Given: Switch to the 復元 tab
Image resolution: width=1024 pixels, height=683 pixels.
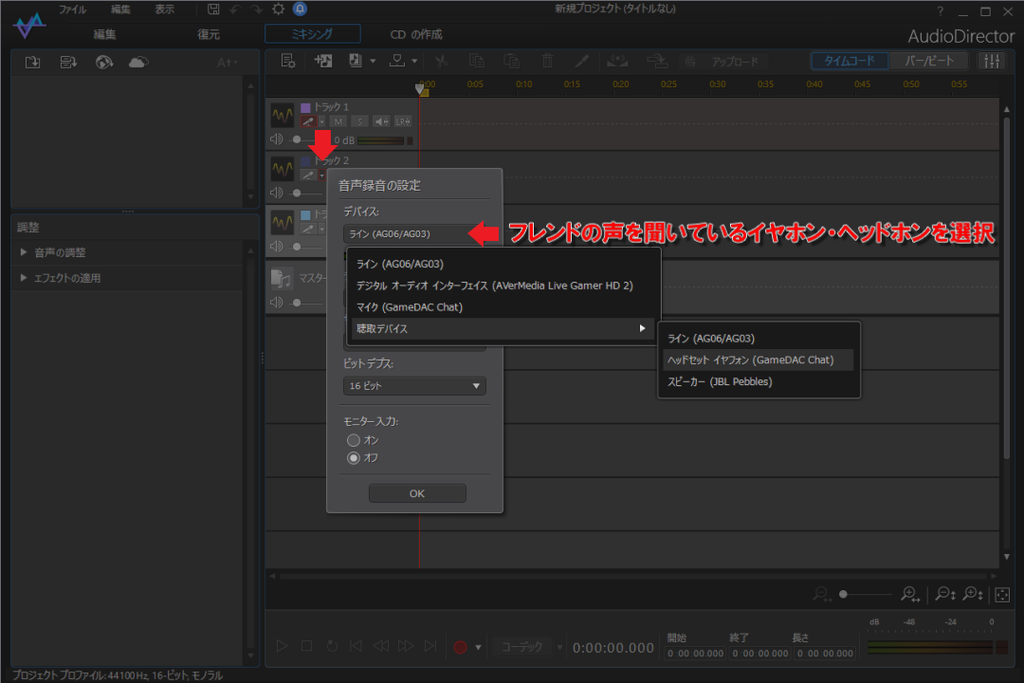Looking at the screenshot, I should (x=208, y=34).
